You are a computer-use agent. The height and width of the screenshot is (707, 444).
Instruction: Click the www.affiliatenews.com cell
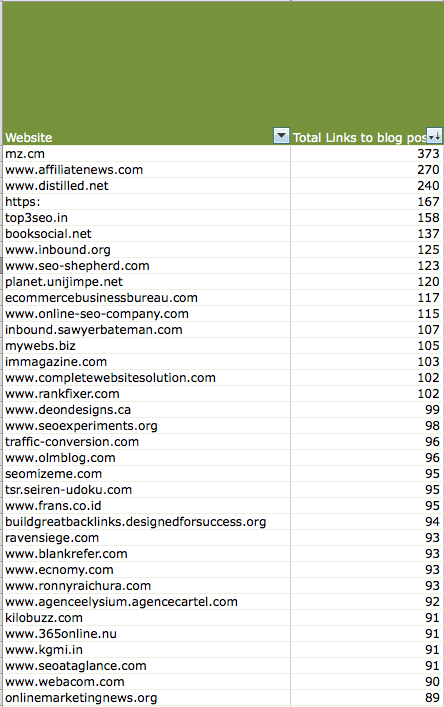click(146, 170)
